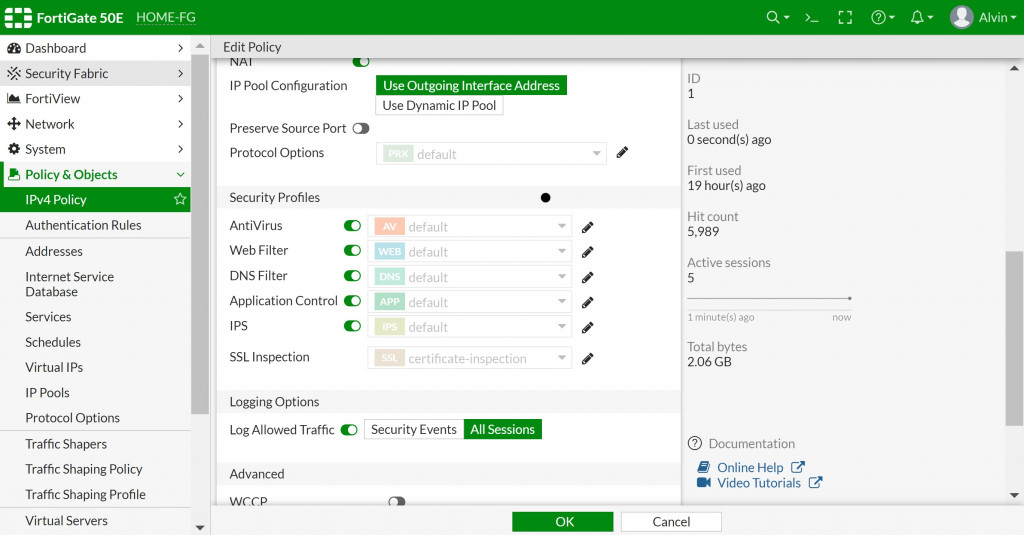Screen dimensions: 1024x535
Task: Open the AntiVirus profile dropdown
Action: coord(470,227)
